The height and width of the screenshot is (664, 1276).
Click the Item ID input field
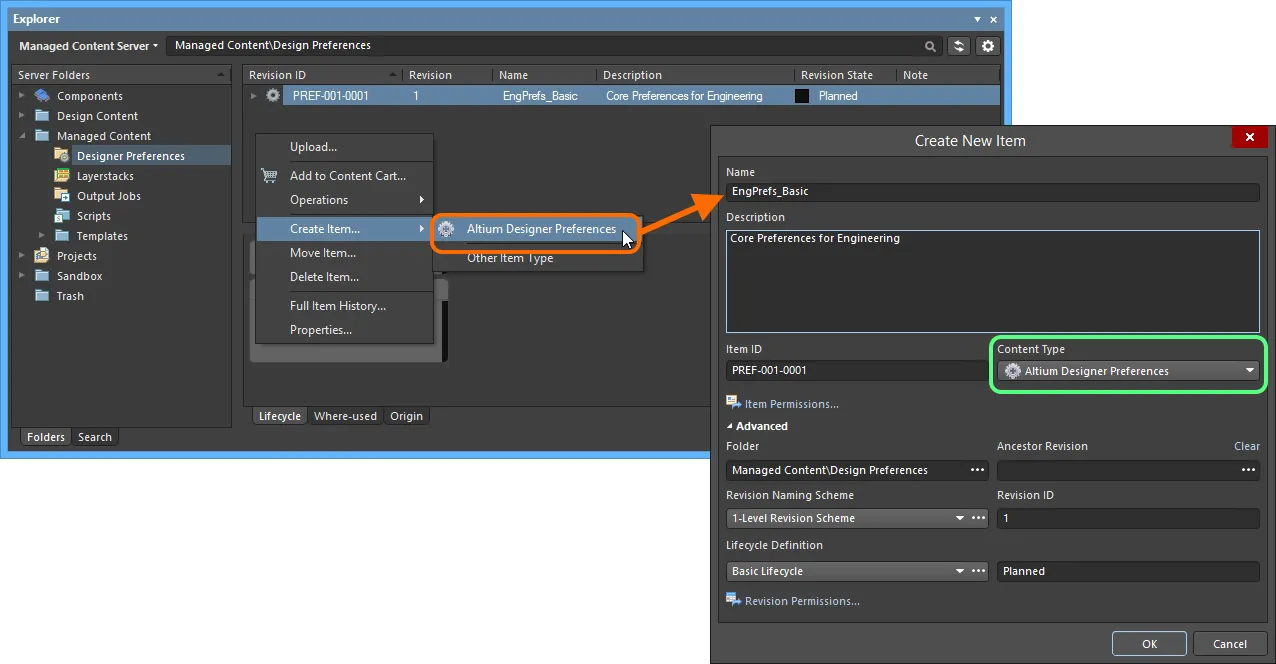coord(857,370)
